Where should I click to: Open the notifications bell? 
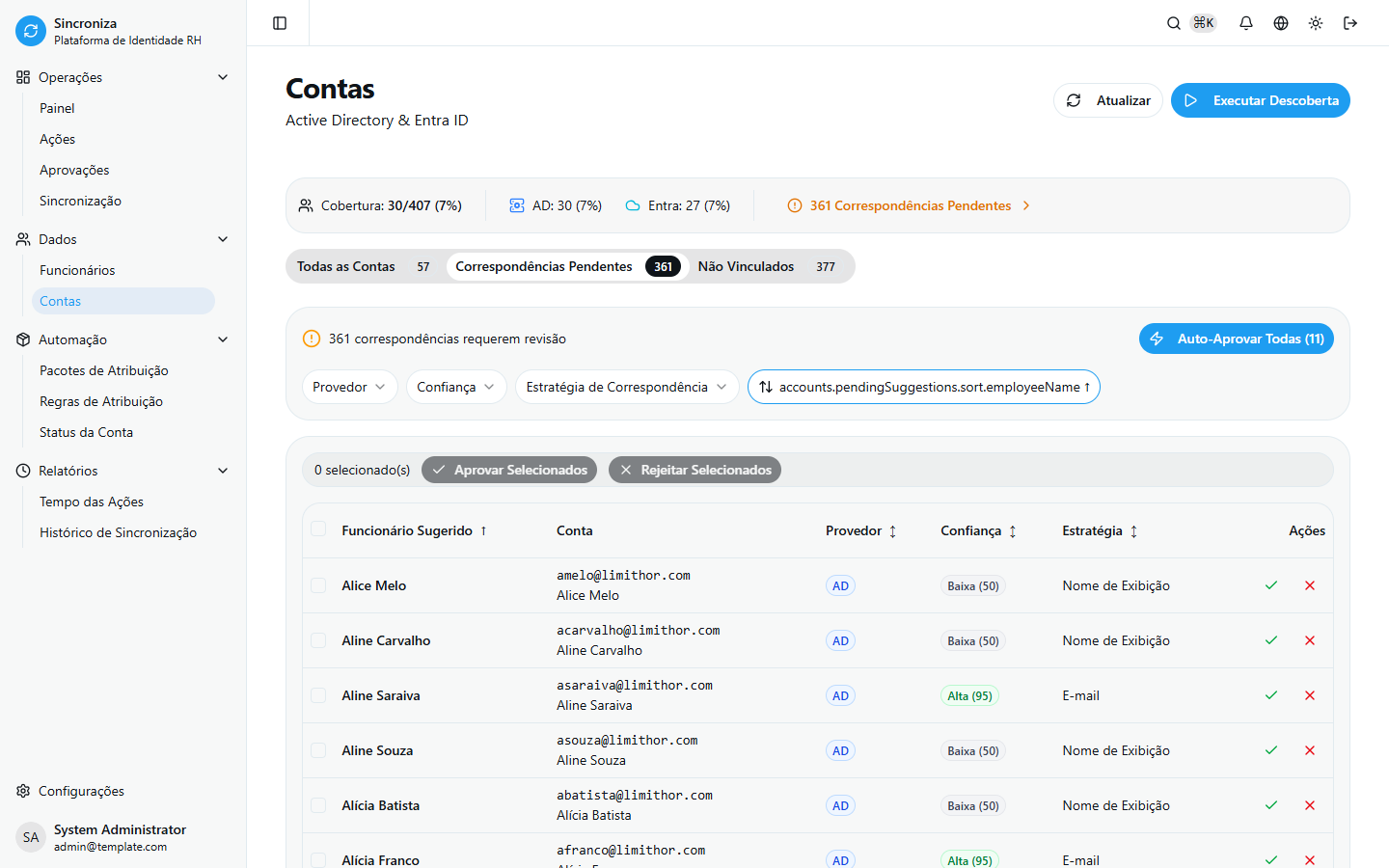click(x=1246, y=23)
